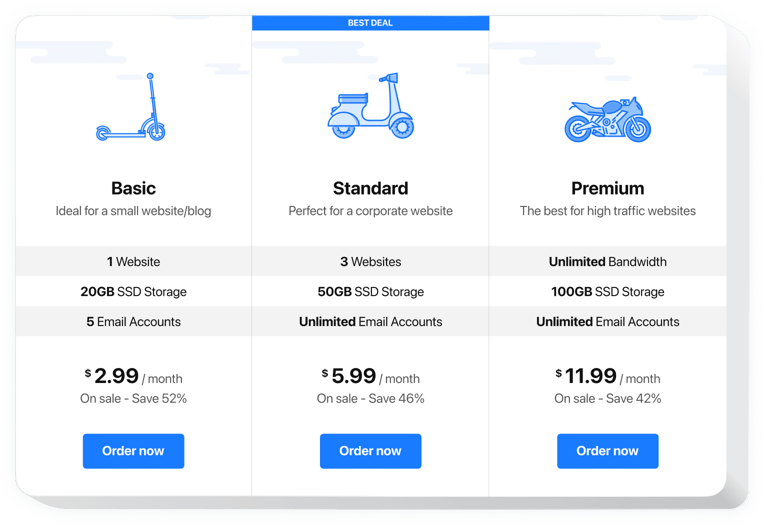Viewport: 766px width, 526px height.
Task: Click the blue BEST DEAL banner
Action: pyautogui.click(x=370, y=23)
